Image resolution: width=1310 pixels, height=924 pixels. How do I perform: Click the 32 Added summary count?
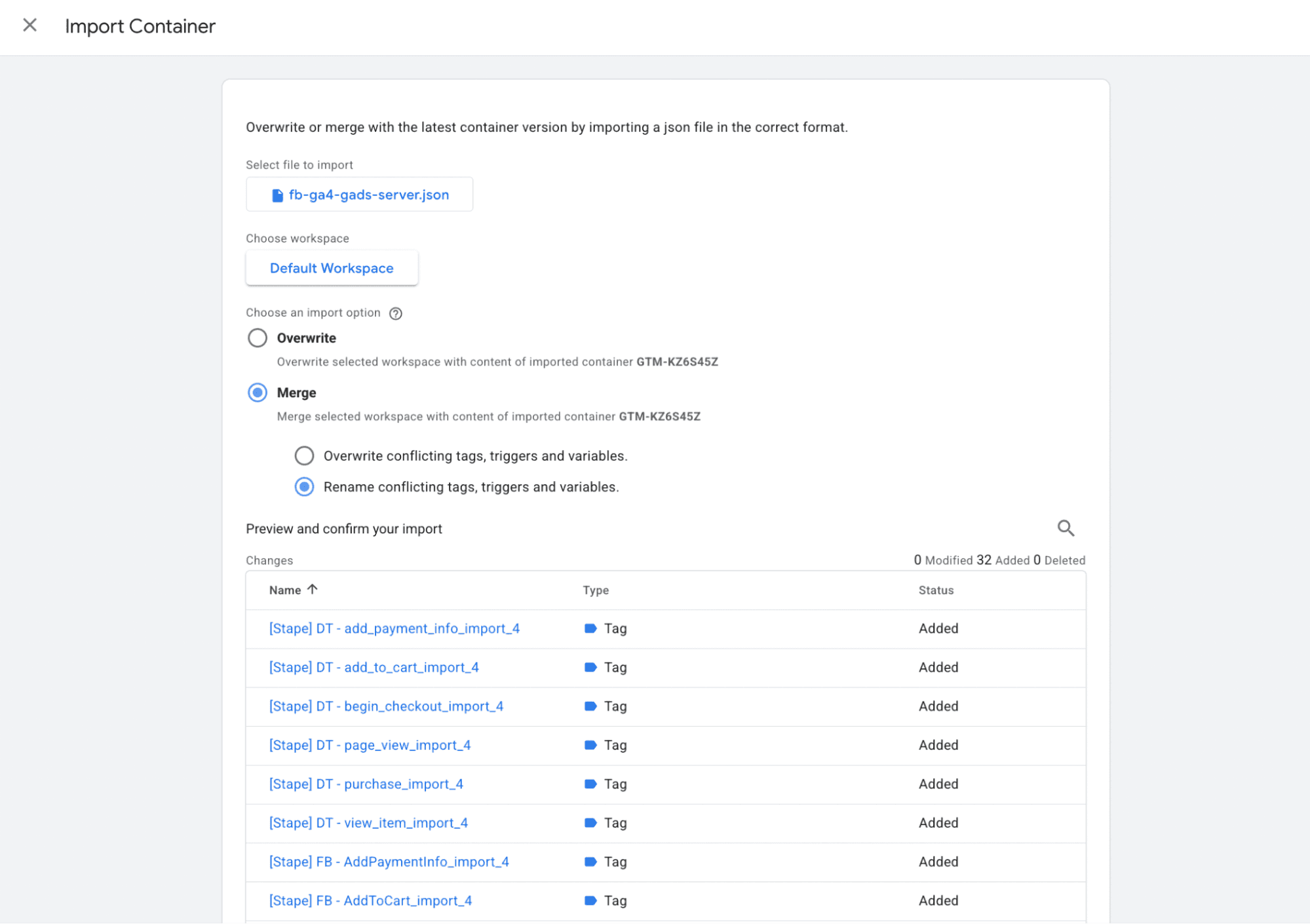point(1003,560)
